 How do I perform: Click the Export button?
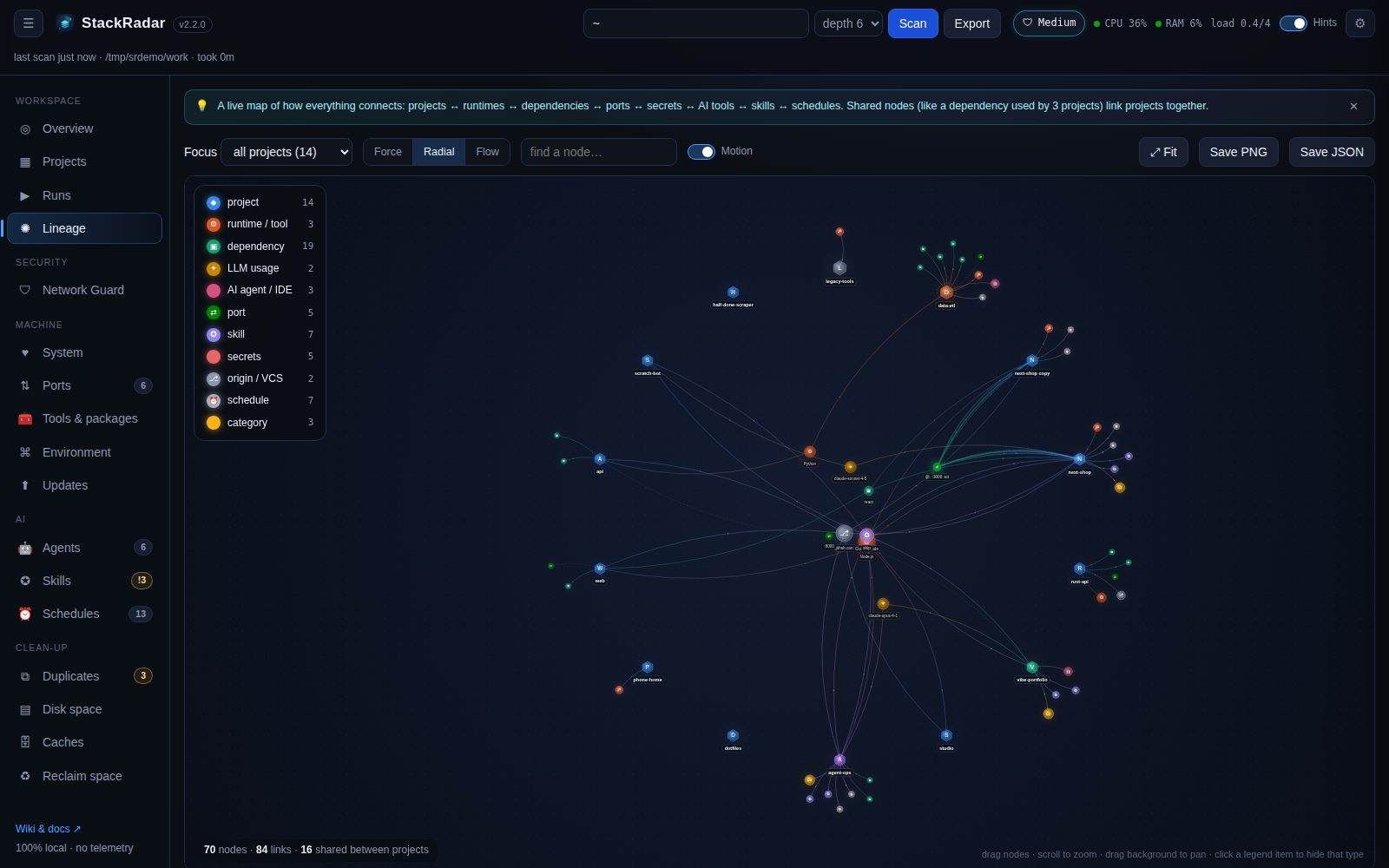pos(972,23)
